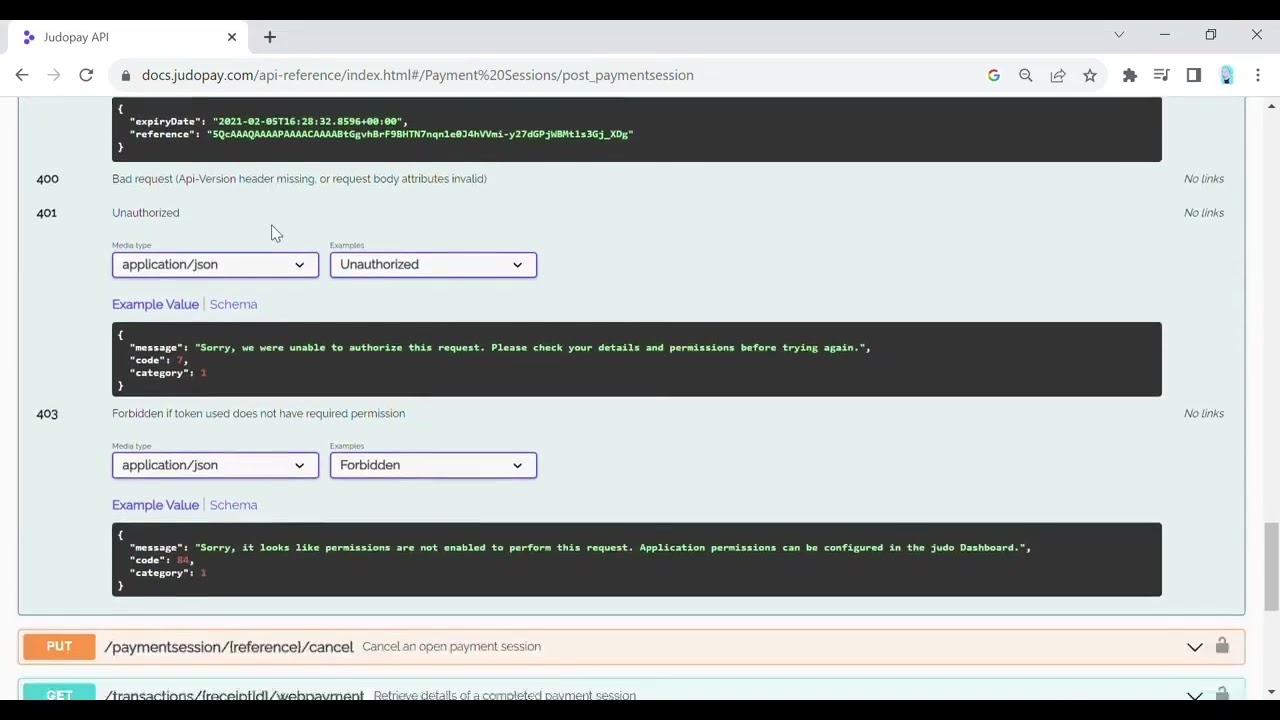Click 'Cancel an open payment session' text
Image resolution: width=1280 pixels, height=720 pixels.
[451, 647]
